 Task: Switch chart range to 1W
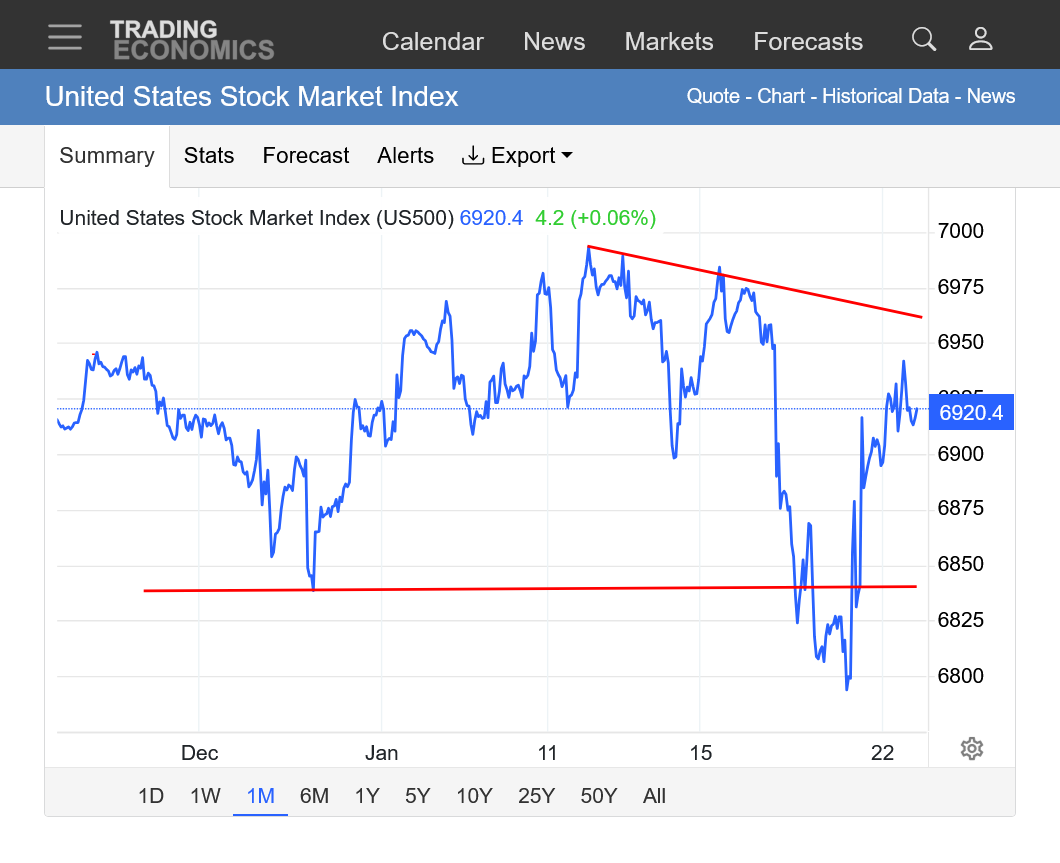205,796
